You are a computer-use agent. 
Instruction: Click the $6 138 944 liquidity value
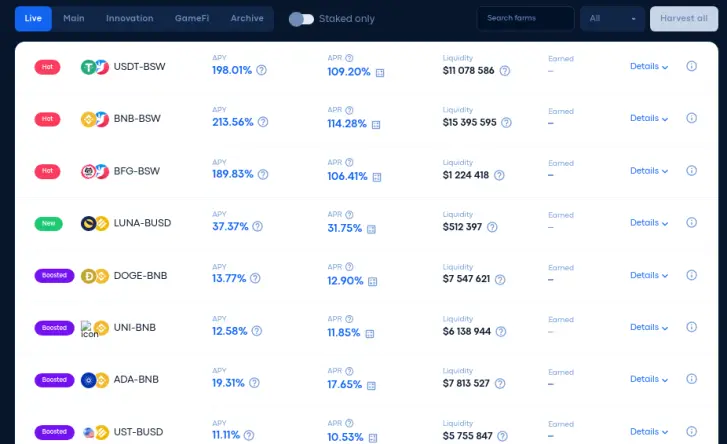coord(466,331)
